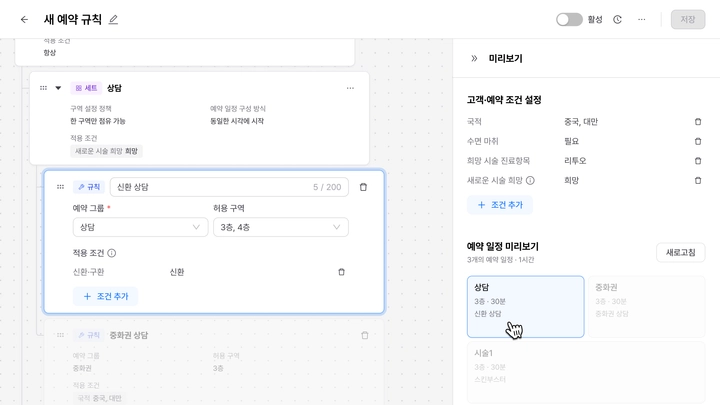Screen dimensions: 720x405
Task: Open the 허용 구역 dropdown showing 3층, 4층
Action: 281,227
